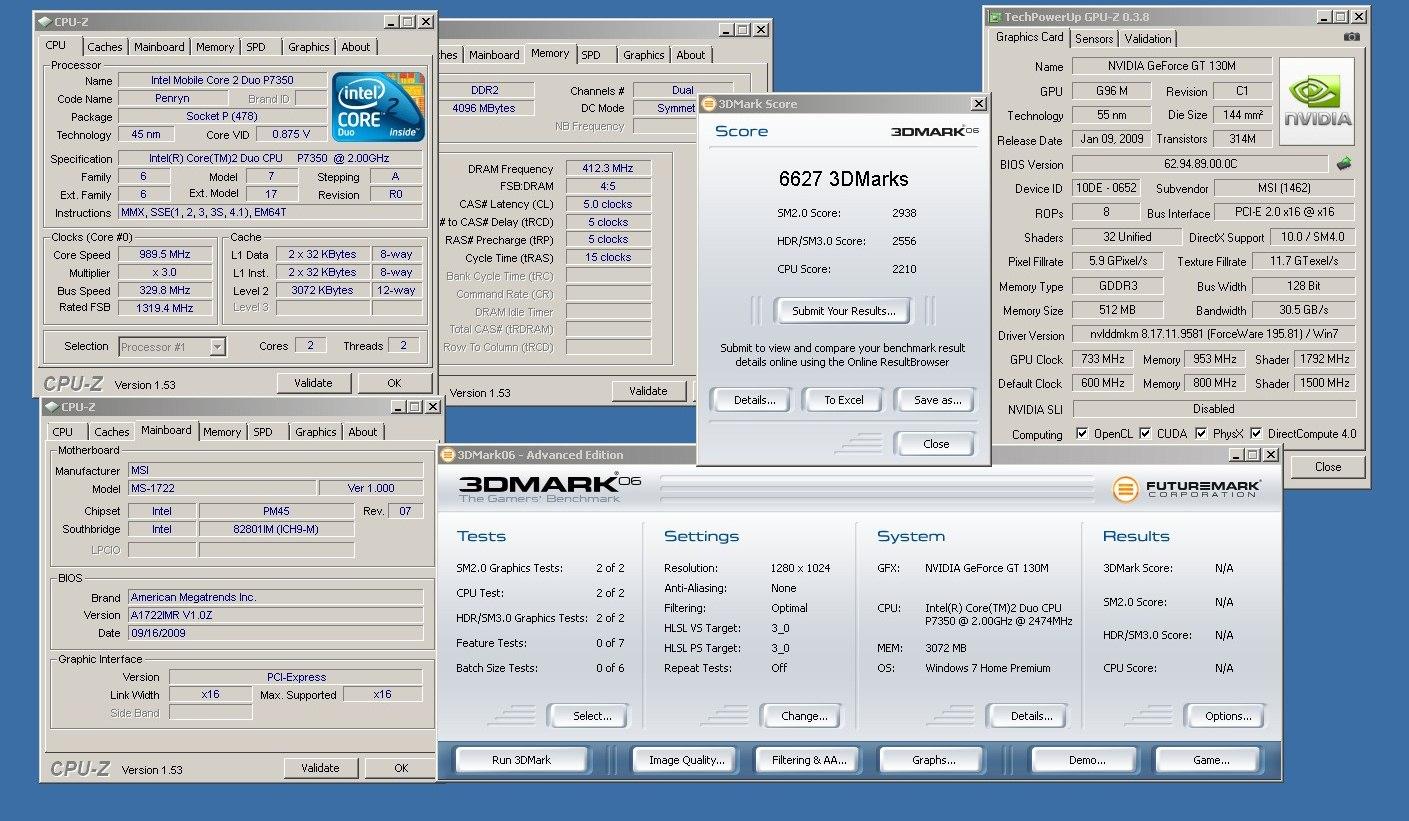Open the CPU tab in bottom-left CPU-Z window
This screenshot has height=821, width=1409.
coord(62,432)
